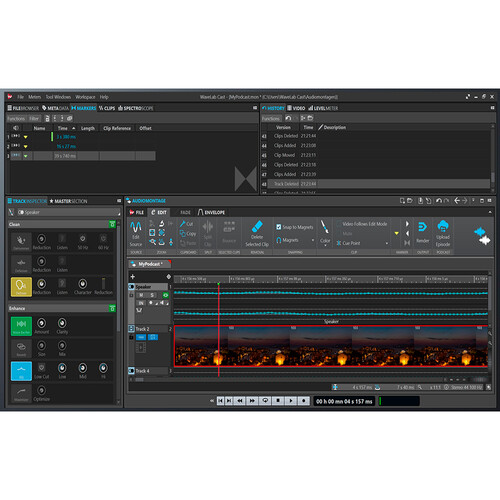Click the Color brush icon
500x500 pixels.
(325, 227)
